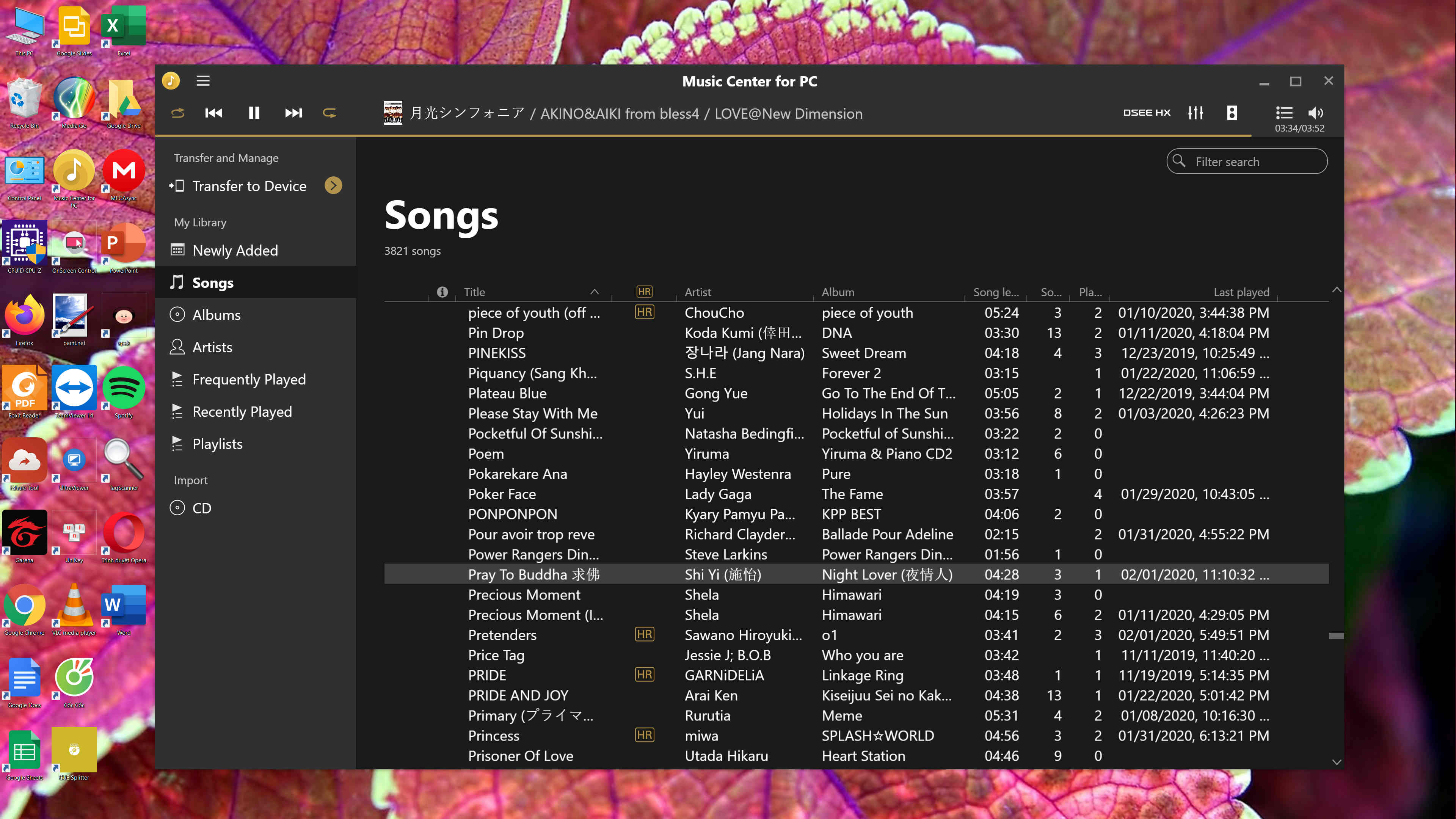The height and width of the screenshot is (819, 1456).
Task: Sort by Album column header
Action: [x=838, y=292]
